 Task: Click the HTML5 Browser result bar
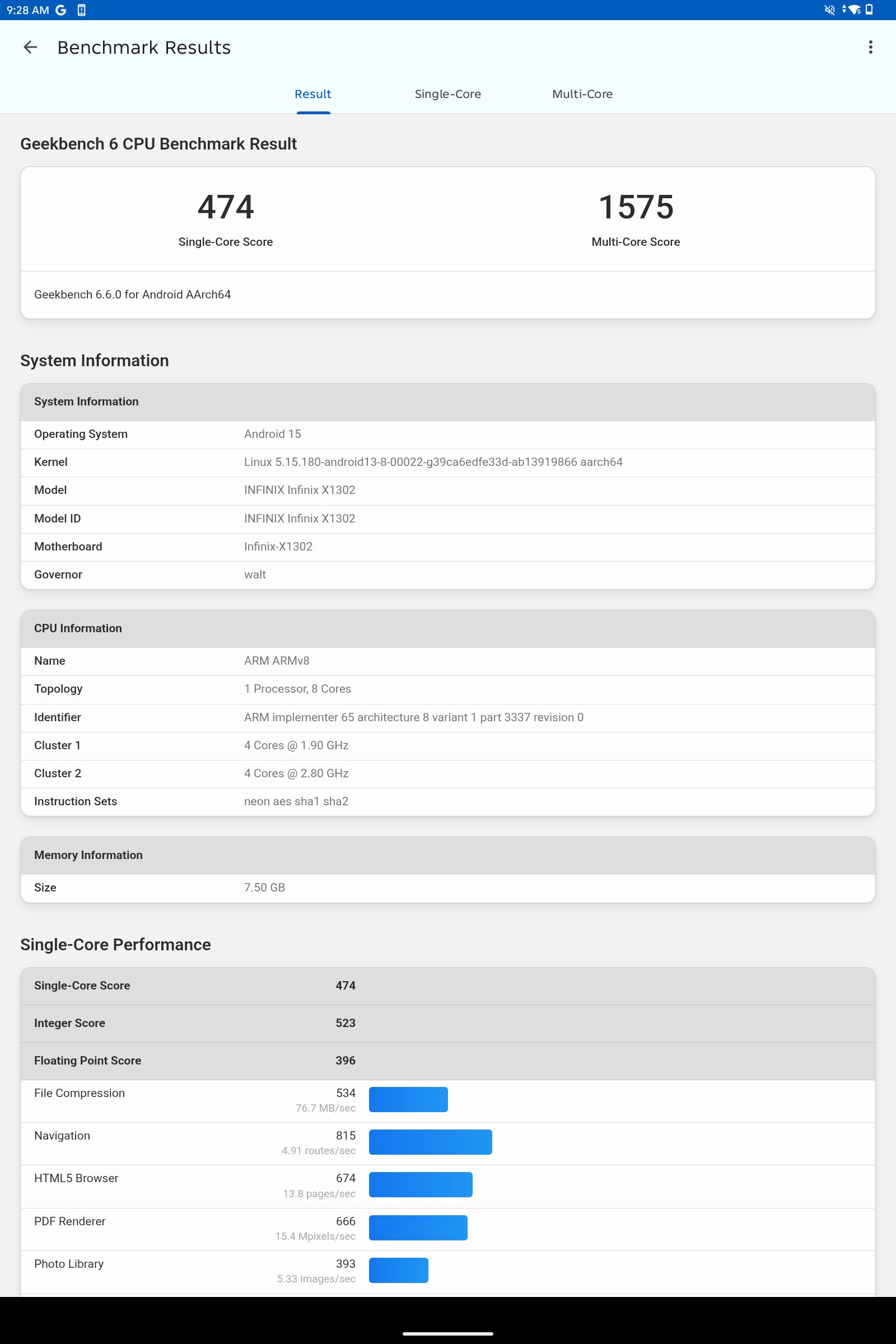pos(420,1184)
